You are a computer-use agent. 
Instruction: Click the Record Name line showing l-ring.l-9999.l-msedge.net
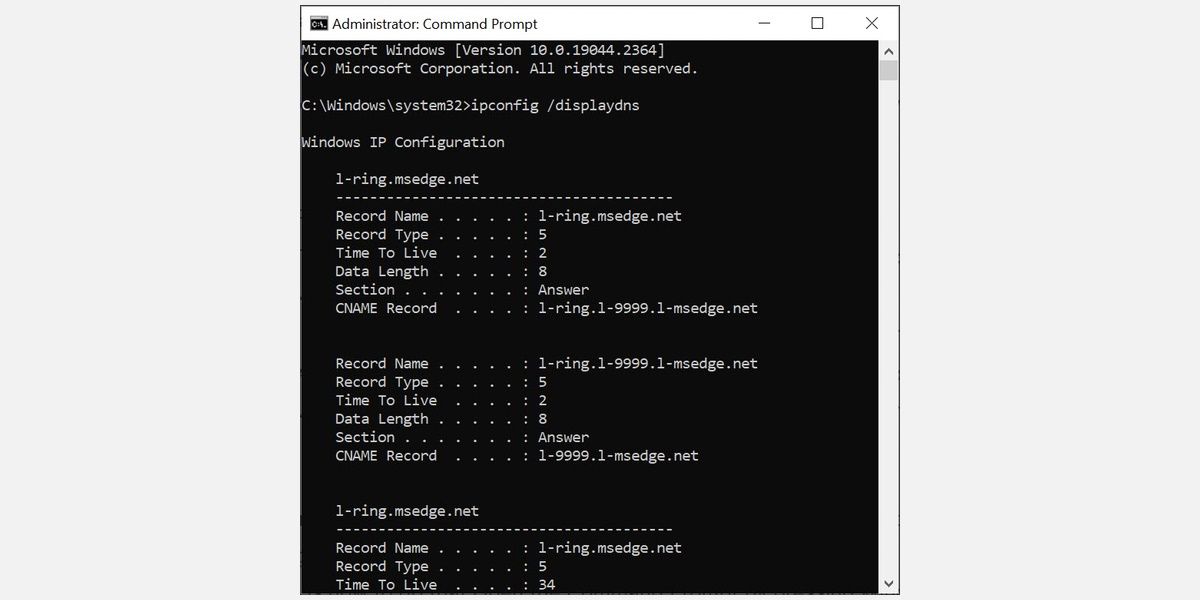click(x=546, y=363)
